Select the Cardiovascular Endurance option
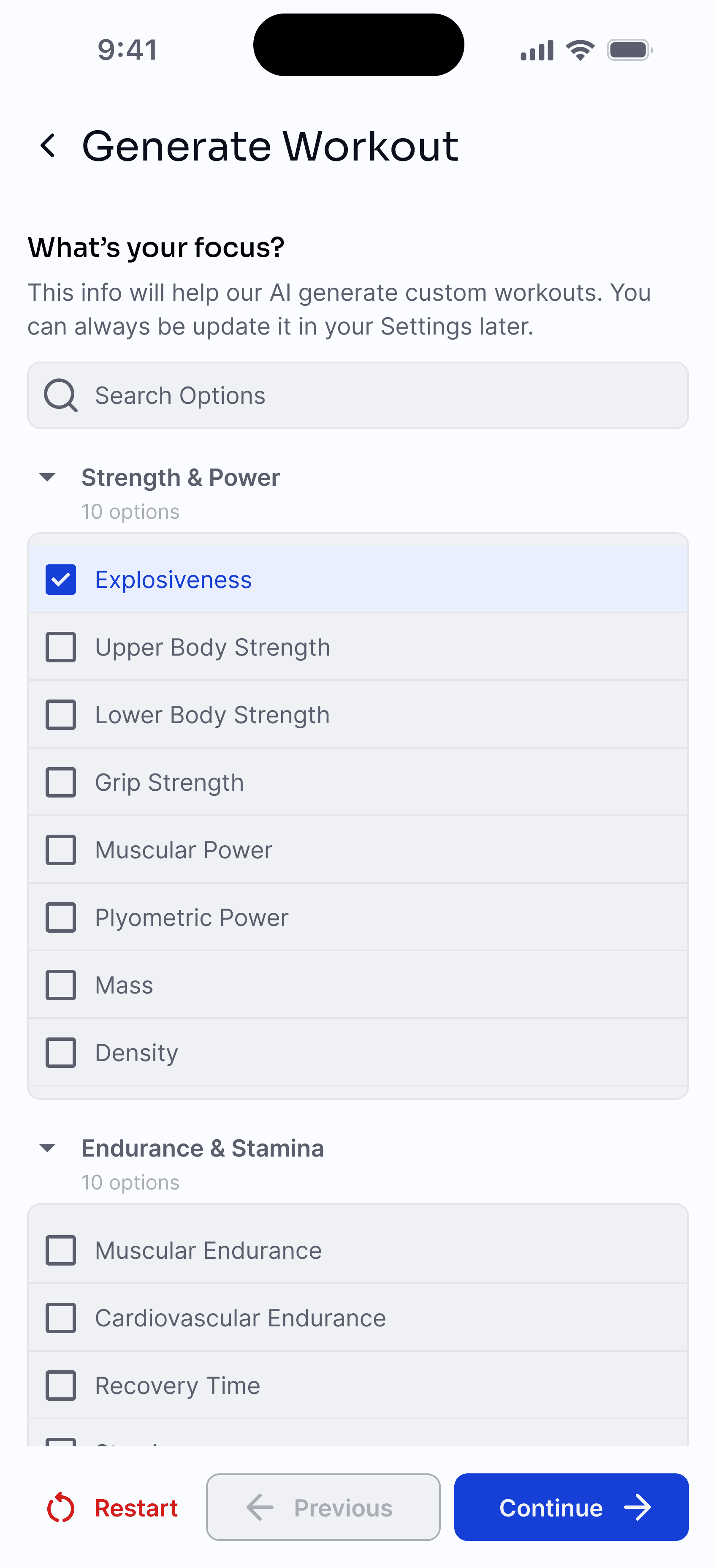 358,1318
